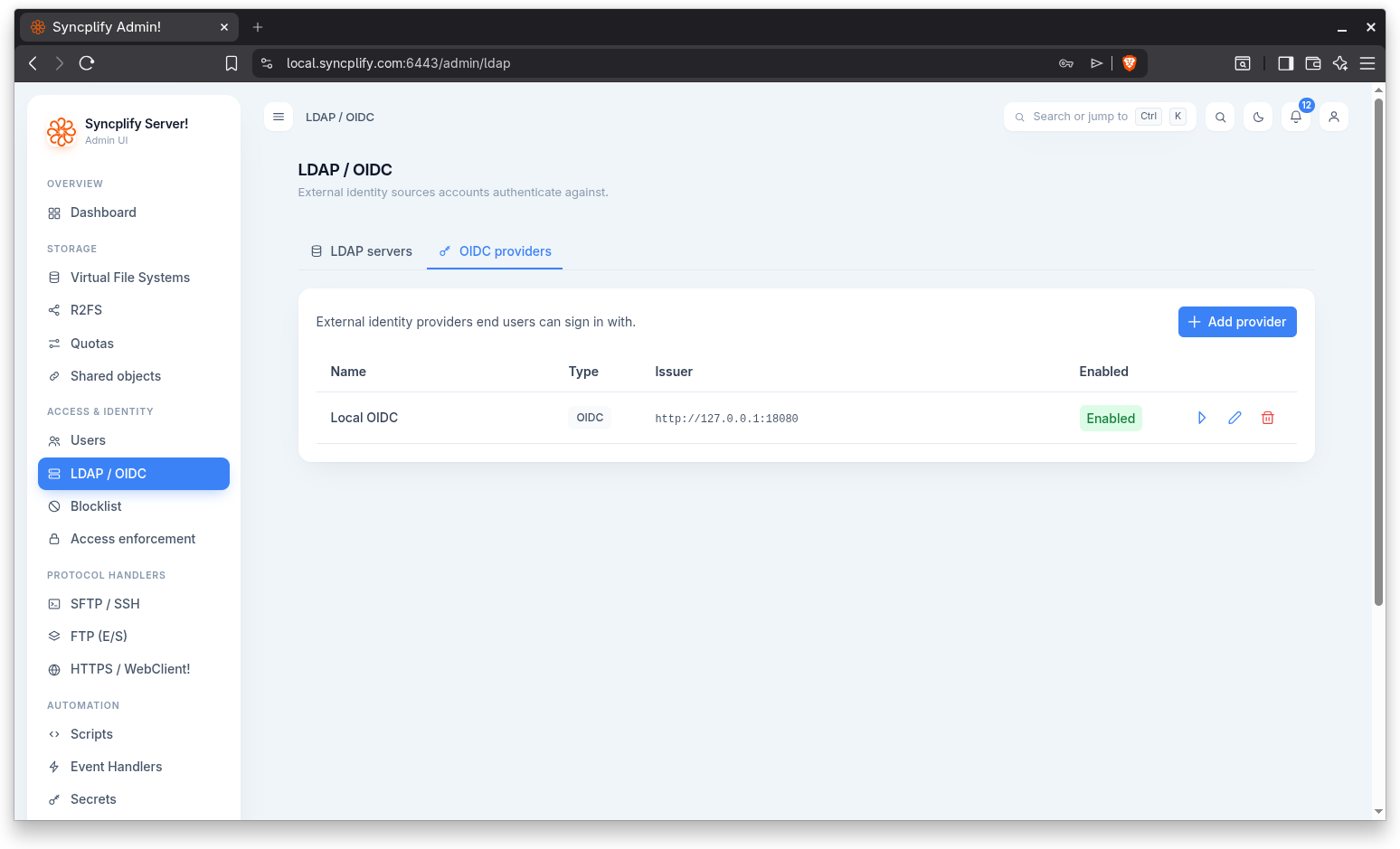Image resolution: width=1400 pixels, height=849 pixels.
Task: Select LDAP / OIDC in sidebar
Action: (134, 474)
